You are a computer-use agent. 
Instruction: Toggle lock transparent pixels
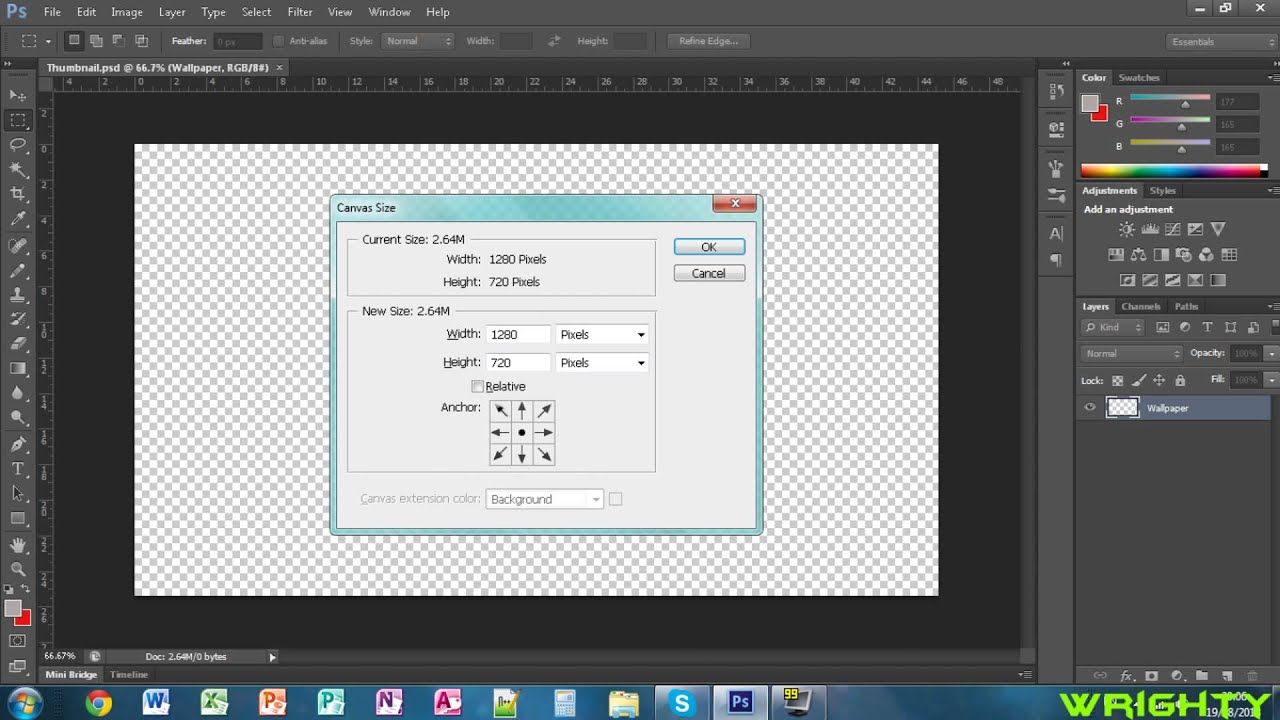pos(1117,380)
